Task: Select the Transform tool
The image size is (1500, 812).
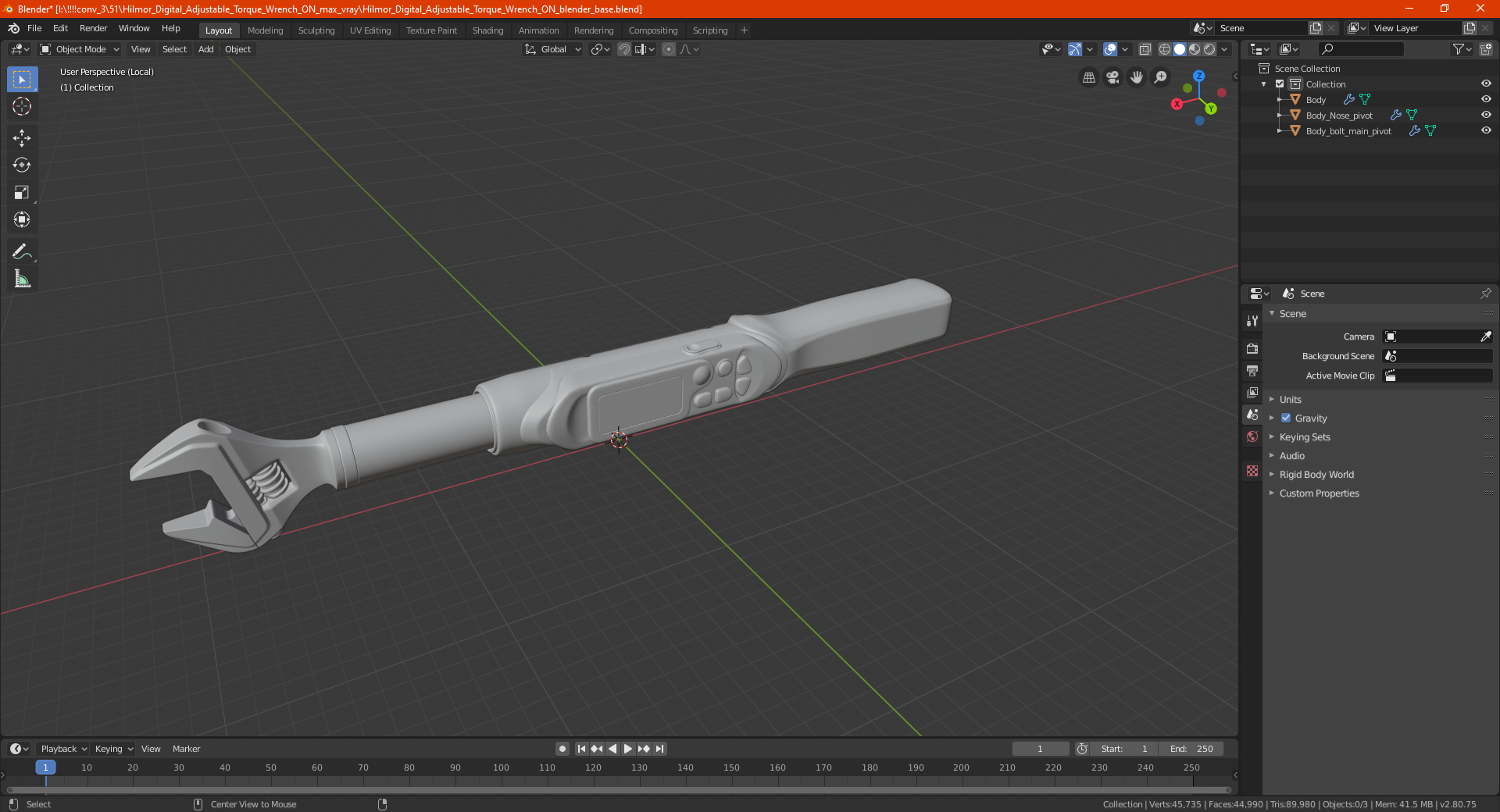Action: coord(22,219)
